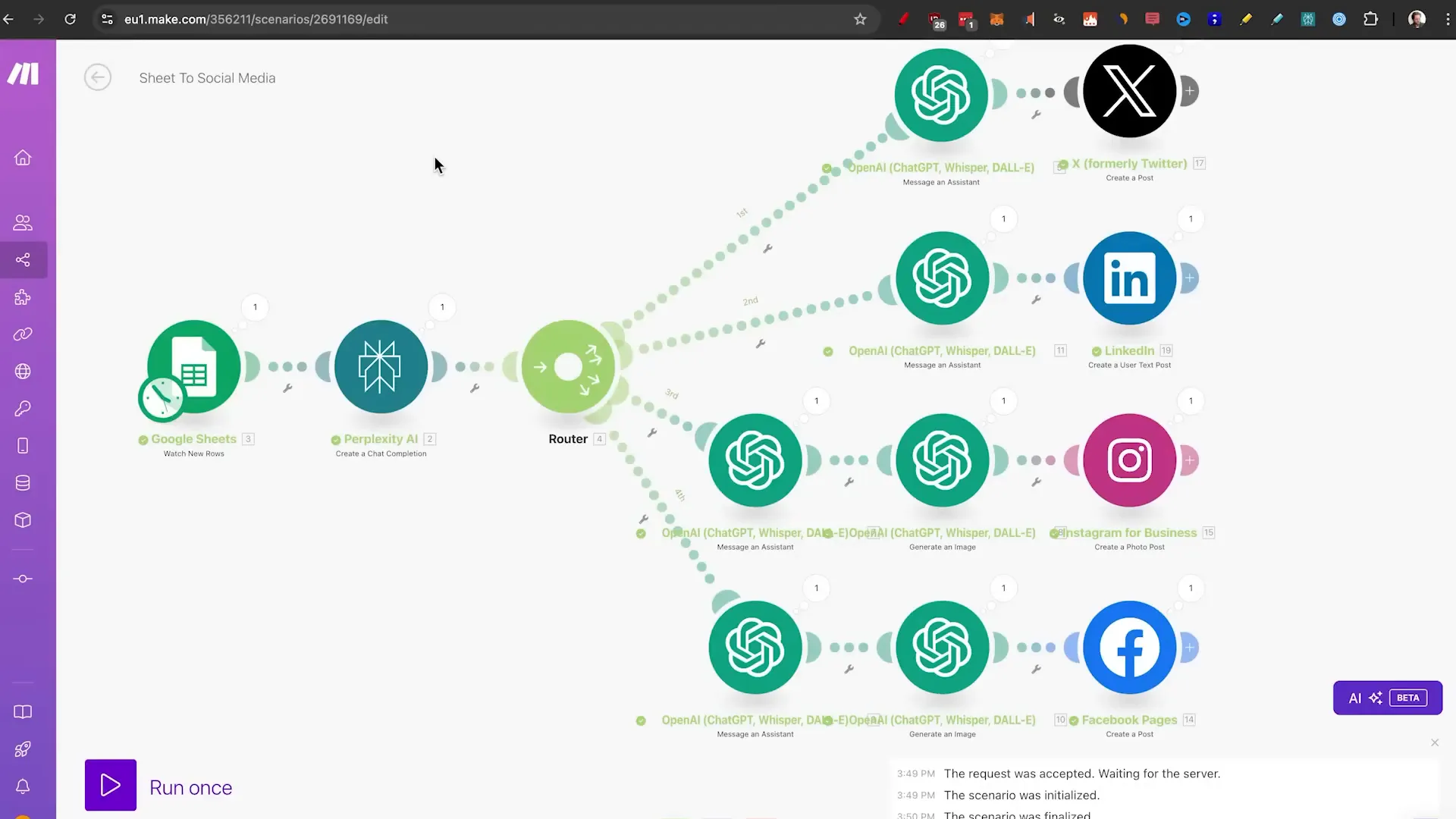This screenshot has height=819, width=1456.
Task: Open the Google Sheets Watch New Rows module
Action: pyautogui.click(x=194, y=367)
